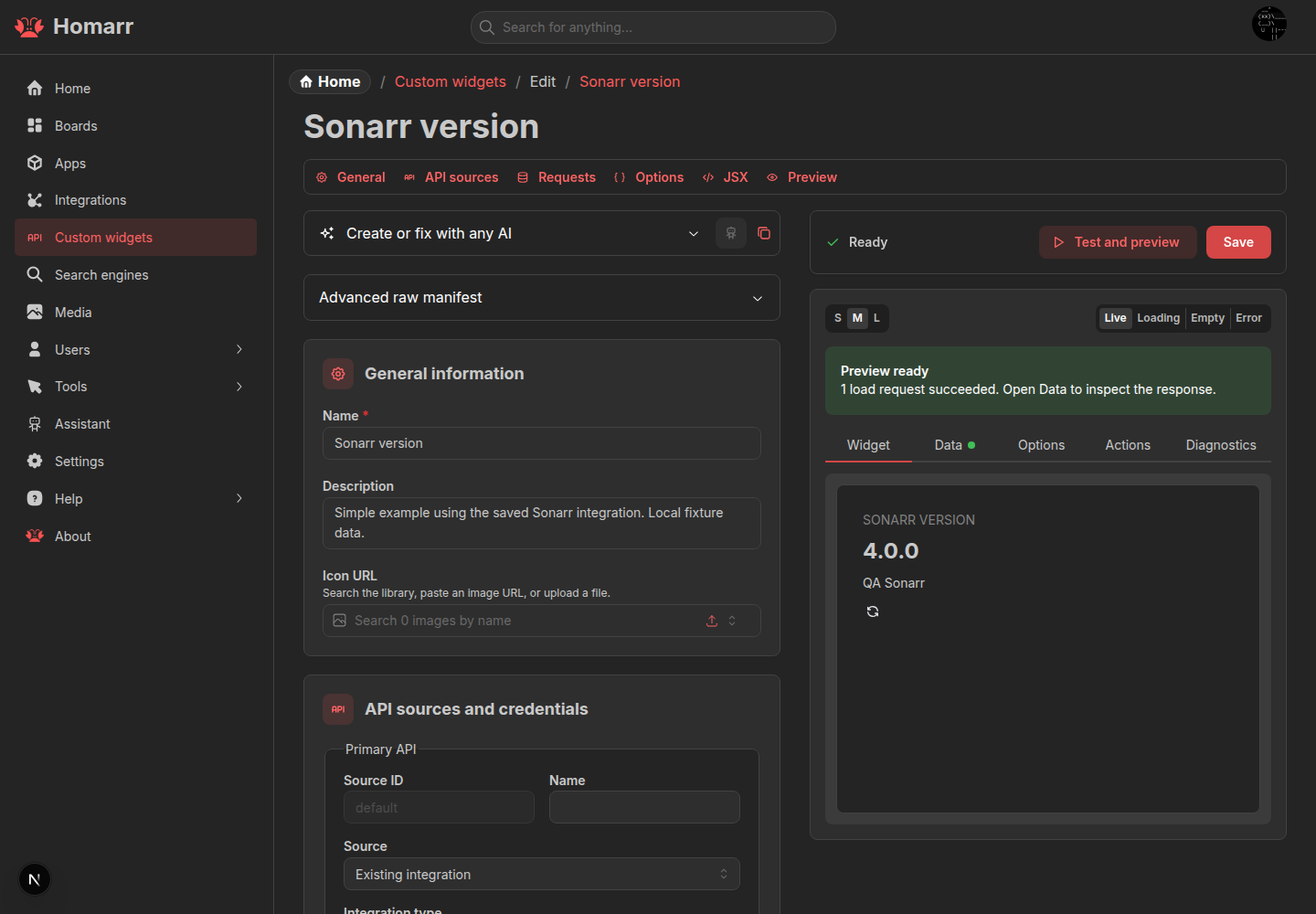The height and width of the screenshot is (914, 1316).
Task: Click the Apps cube icon
Action: point(35,163)
